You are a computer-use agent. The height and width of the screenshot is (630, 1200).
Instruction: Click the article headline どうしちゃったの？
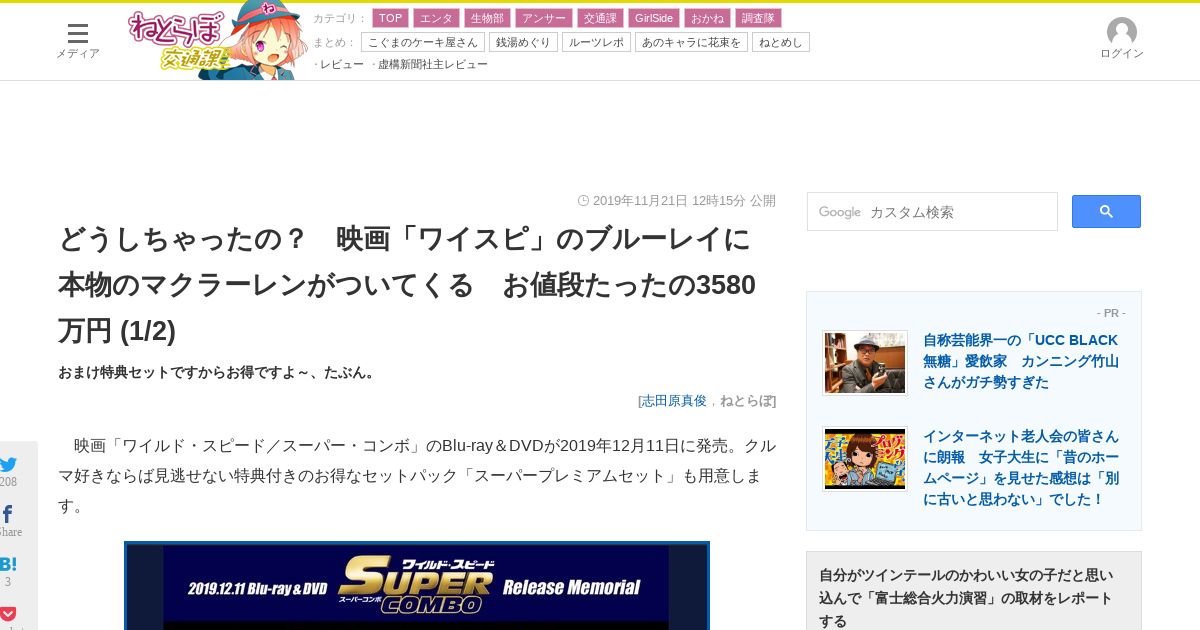click(407, 285)
